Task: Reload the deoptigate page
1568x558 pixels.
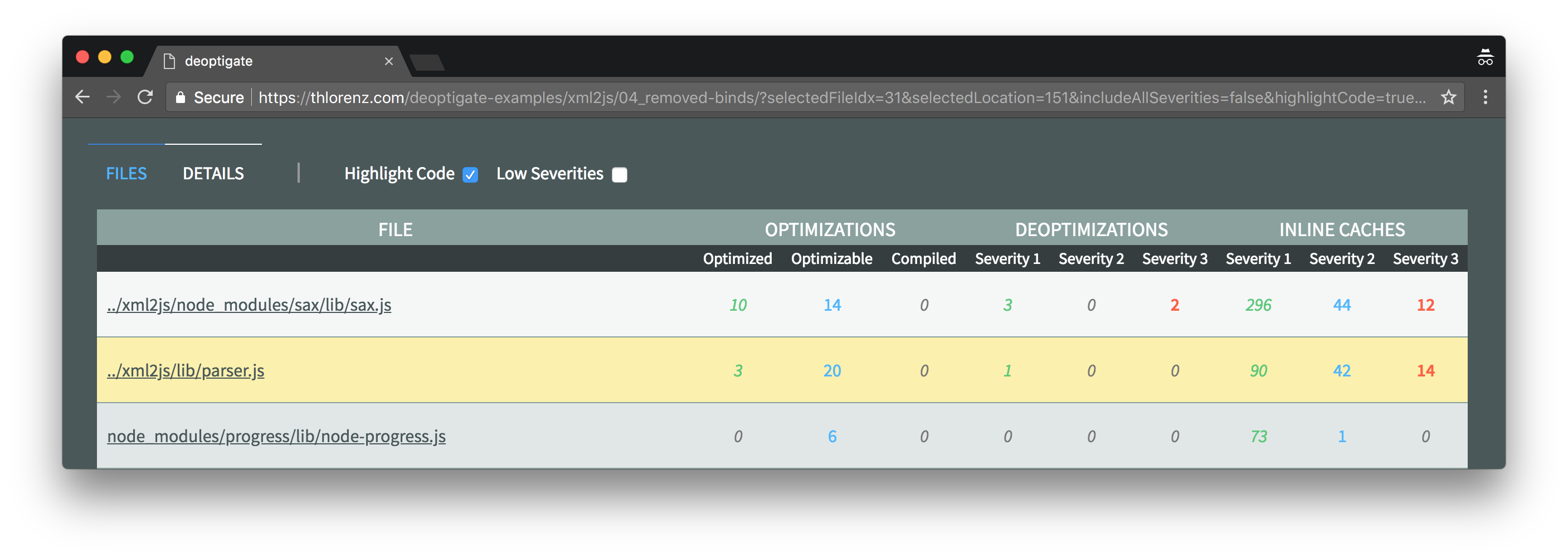Action: (145, 97)
